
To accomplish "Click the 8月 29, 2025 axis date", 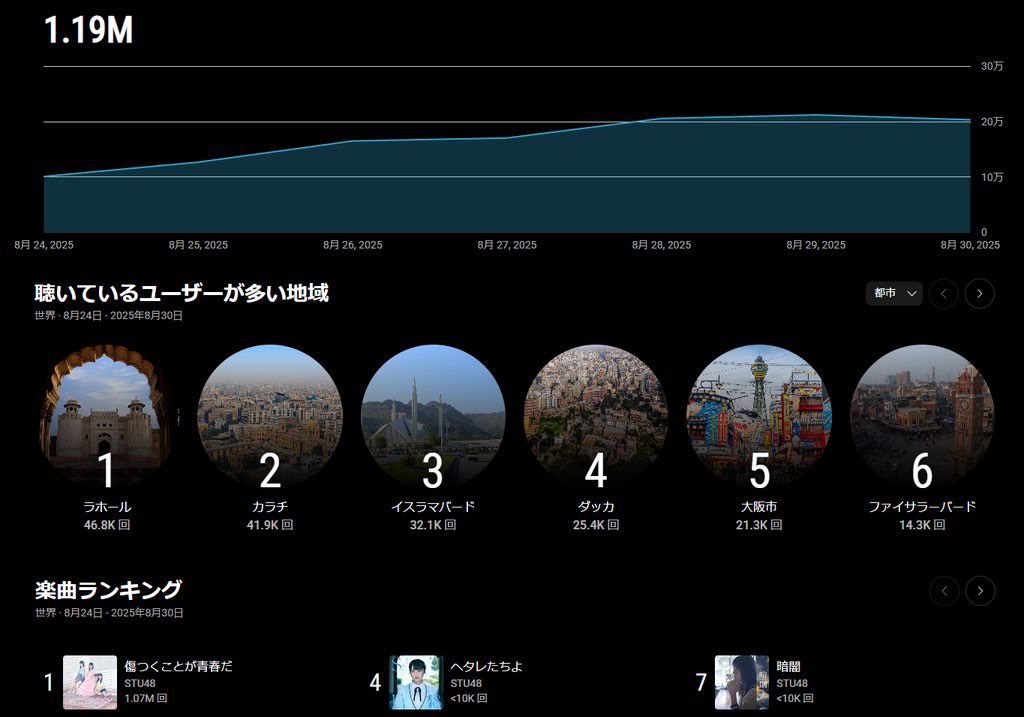I will (816, 245).
